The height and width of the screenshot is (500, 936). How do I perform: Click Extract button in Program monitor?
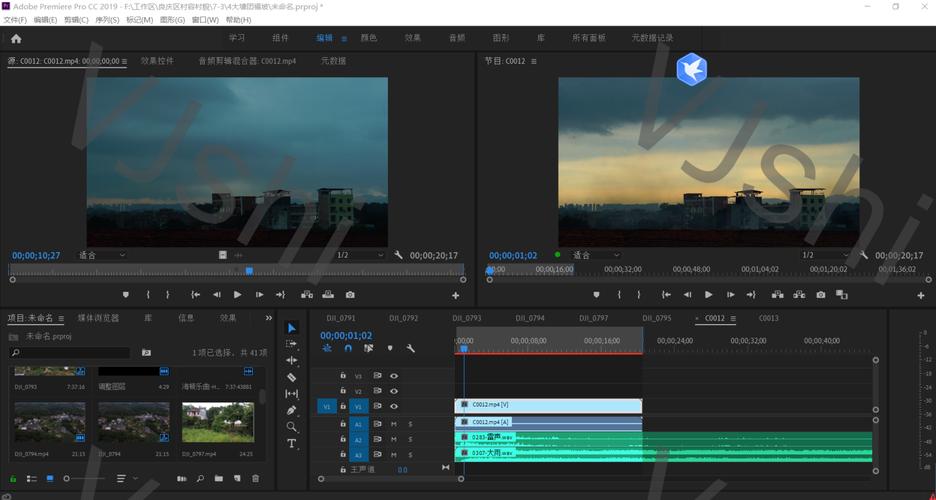799,295
